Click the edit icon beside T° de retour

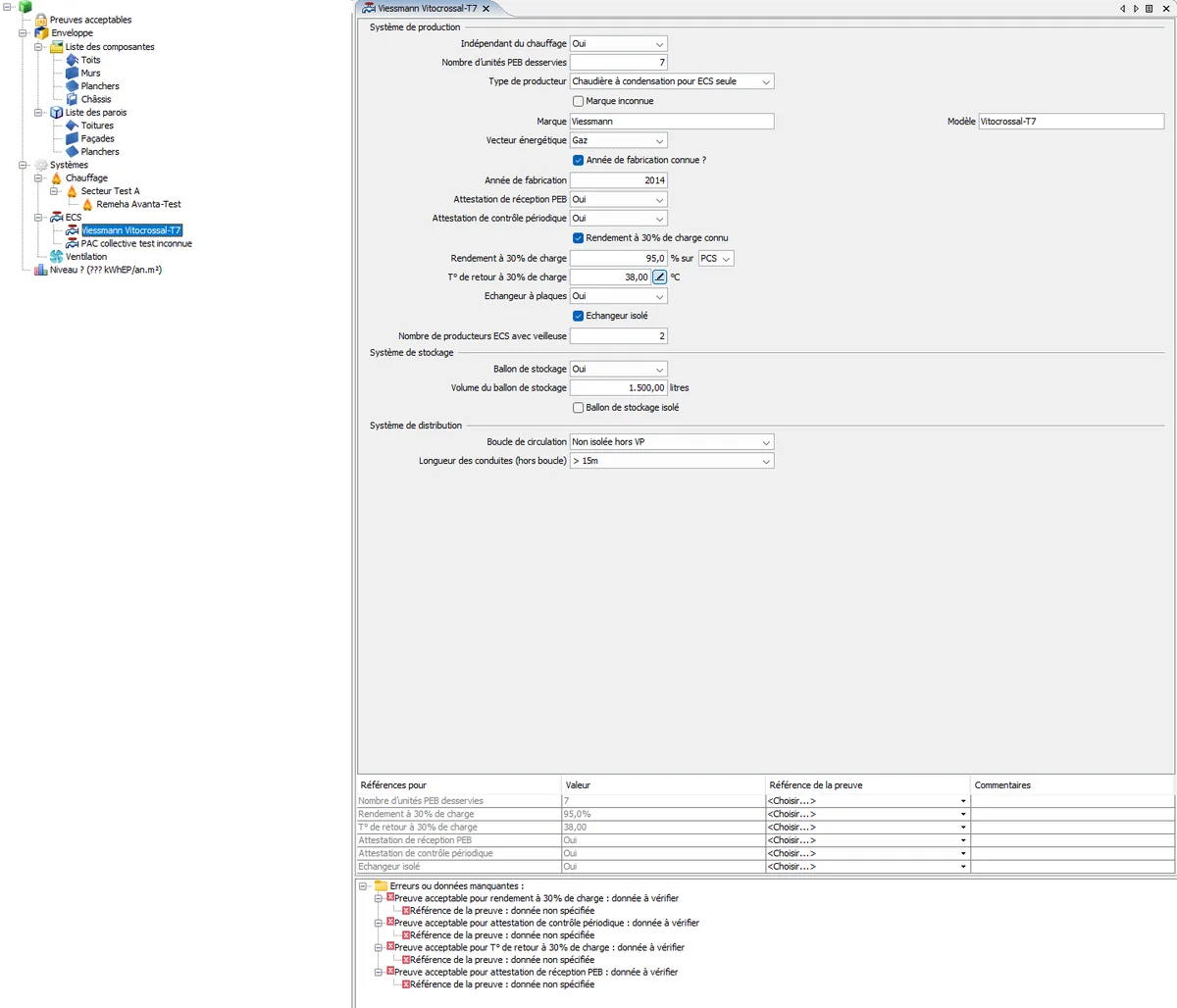[659, 277]
